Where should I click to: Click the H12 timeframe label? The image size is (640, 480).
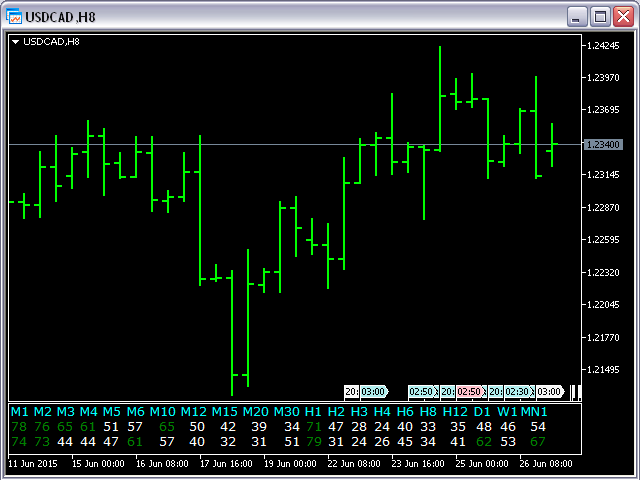(x=455, y=411)
